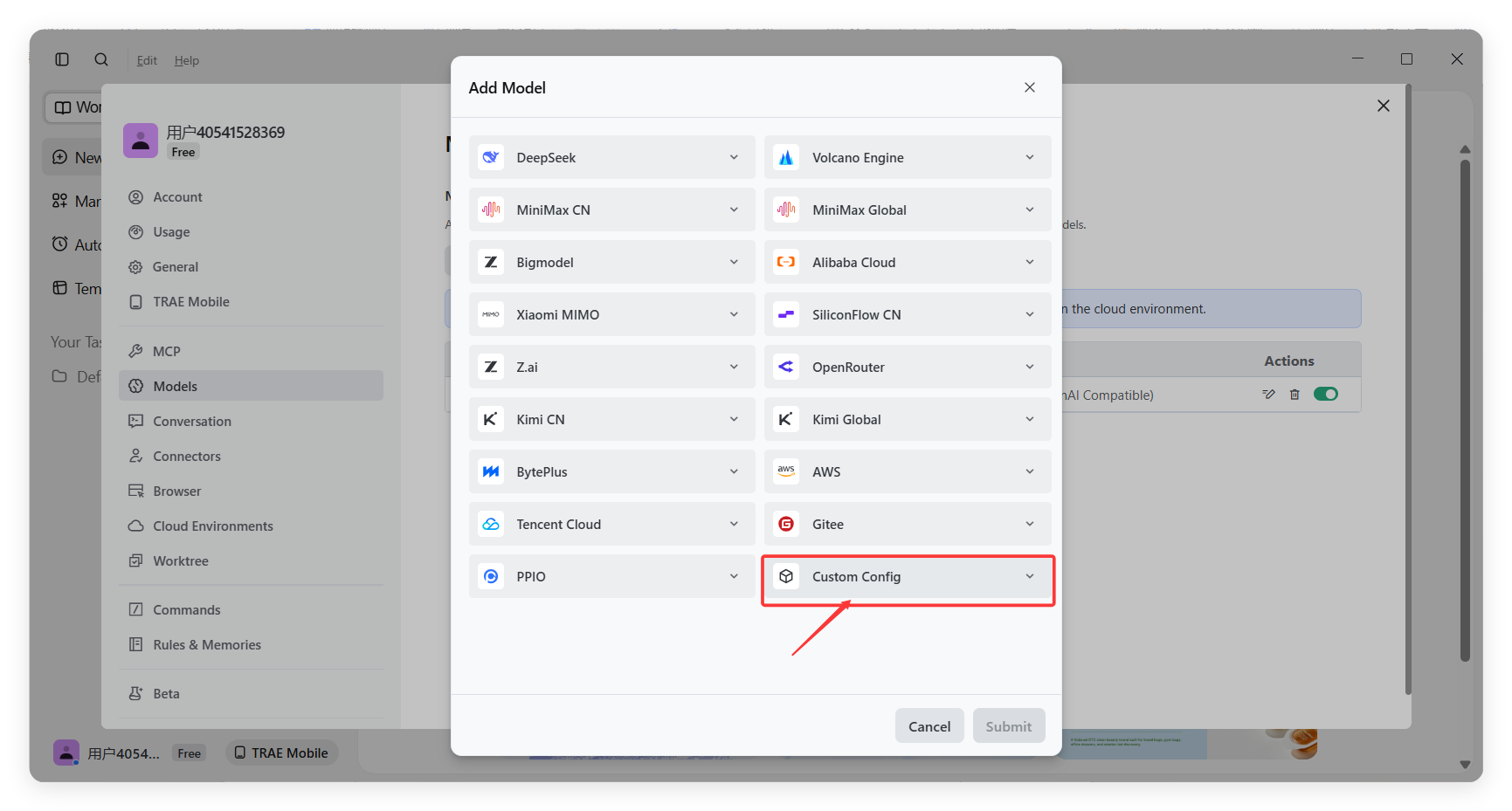Screen dimensions: 1512x811
Task: Click the PPIO logo icon
Action: coord(491,576)
